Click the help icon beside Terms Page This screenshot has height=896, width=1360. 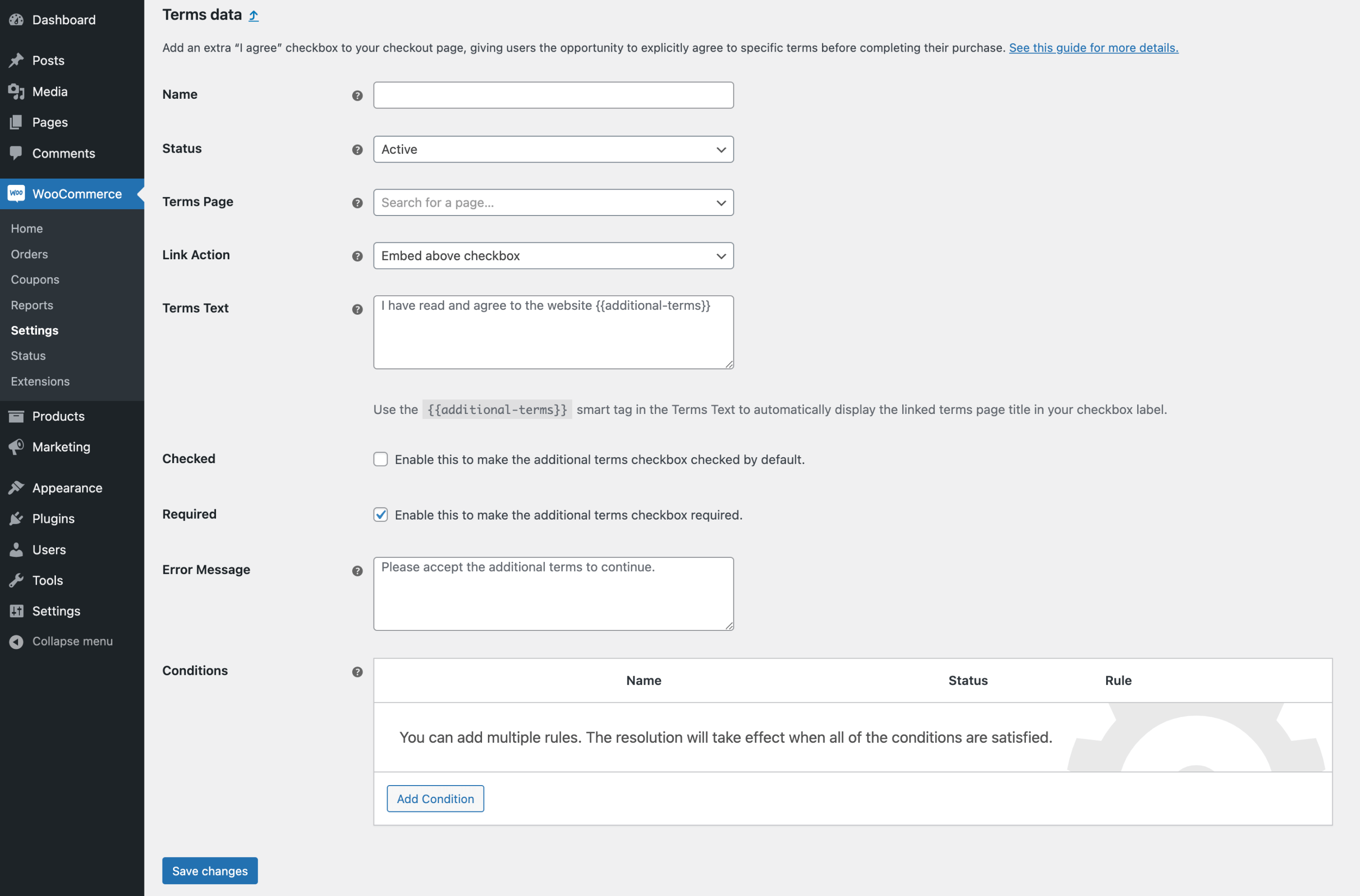pos(357,203)
